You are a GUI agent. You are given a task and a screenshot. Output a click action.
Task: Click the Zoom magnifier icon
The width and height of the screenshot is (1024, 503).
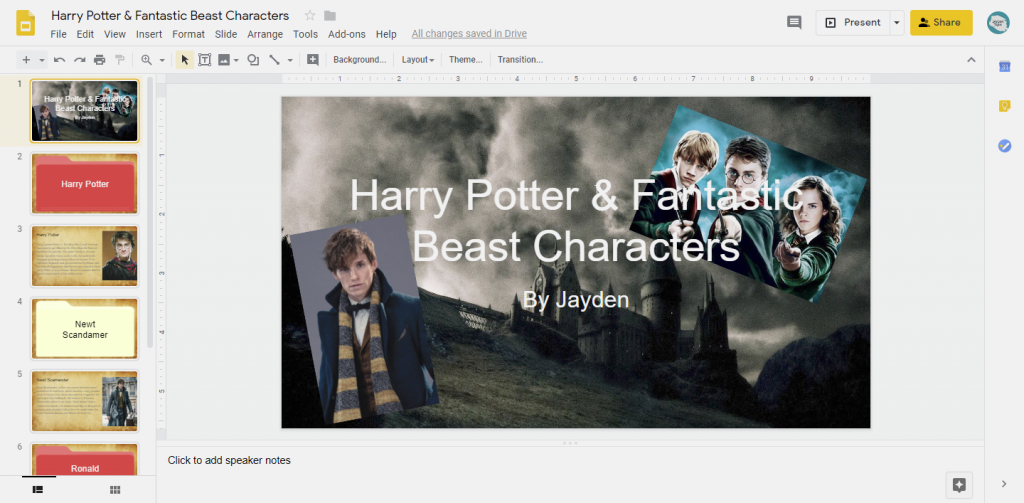pos(146,60)
